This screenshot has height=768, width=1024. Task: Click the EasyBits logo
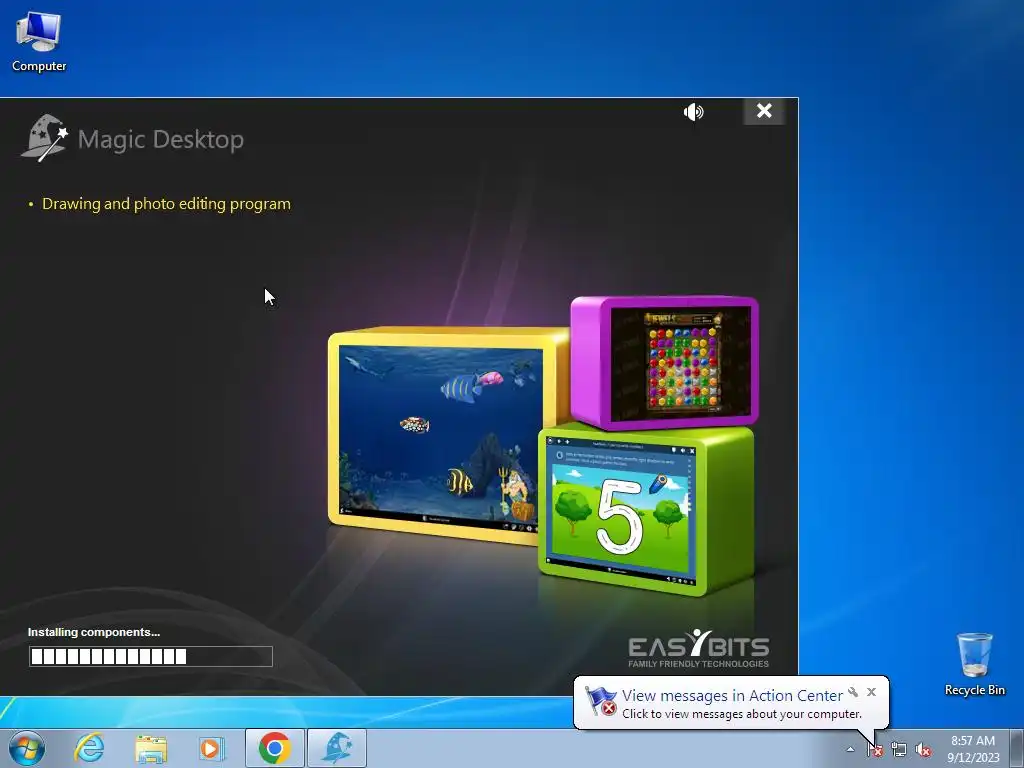(x=698, y=648)
